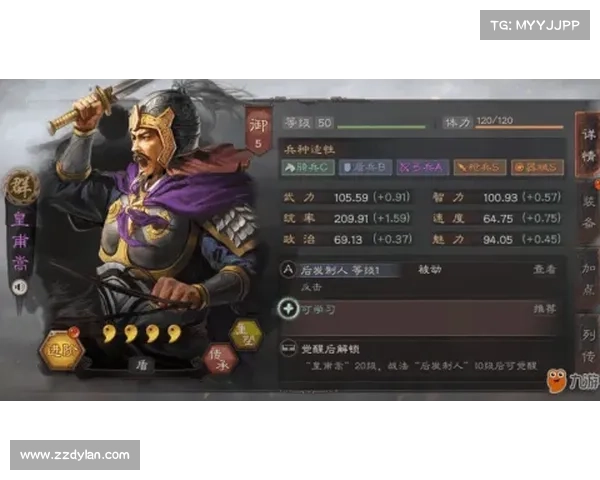Select the 盾兵B troop type badge

365,167
